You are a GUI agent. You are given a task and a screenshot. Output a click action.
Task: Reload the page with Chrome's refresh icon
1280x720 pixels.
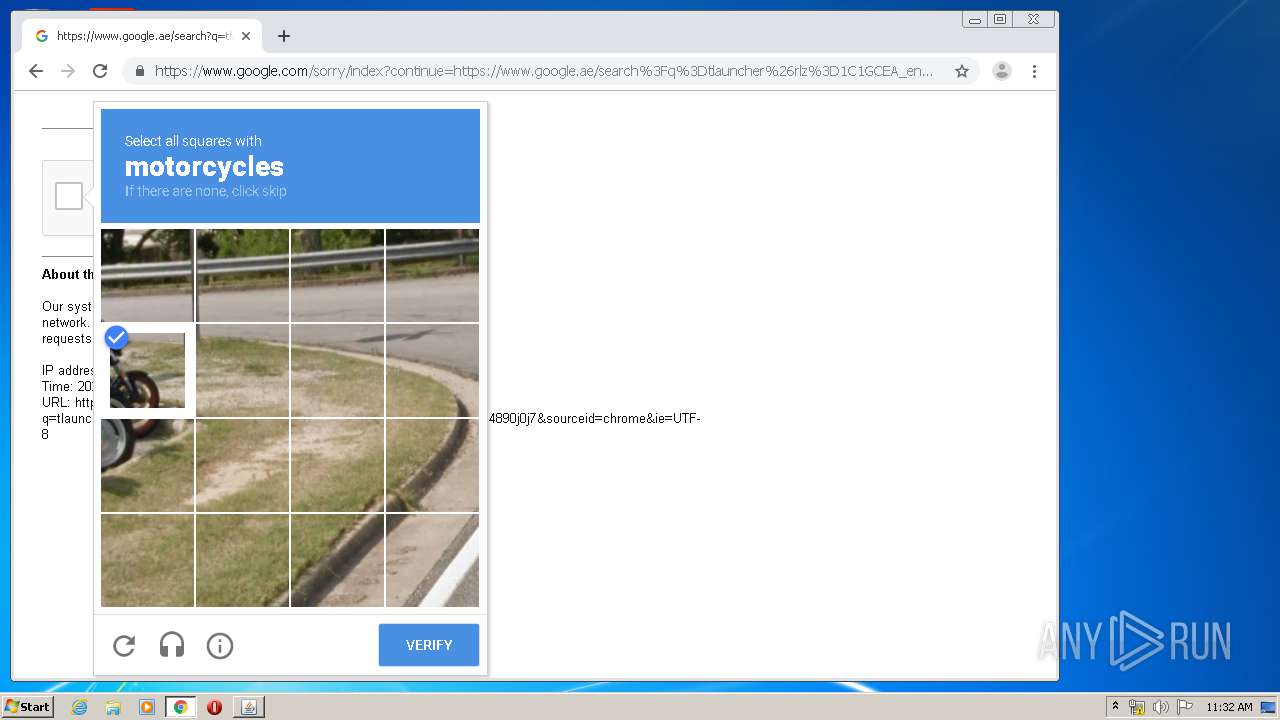click(100, 71)
